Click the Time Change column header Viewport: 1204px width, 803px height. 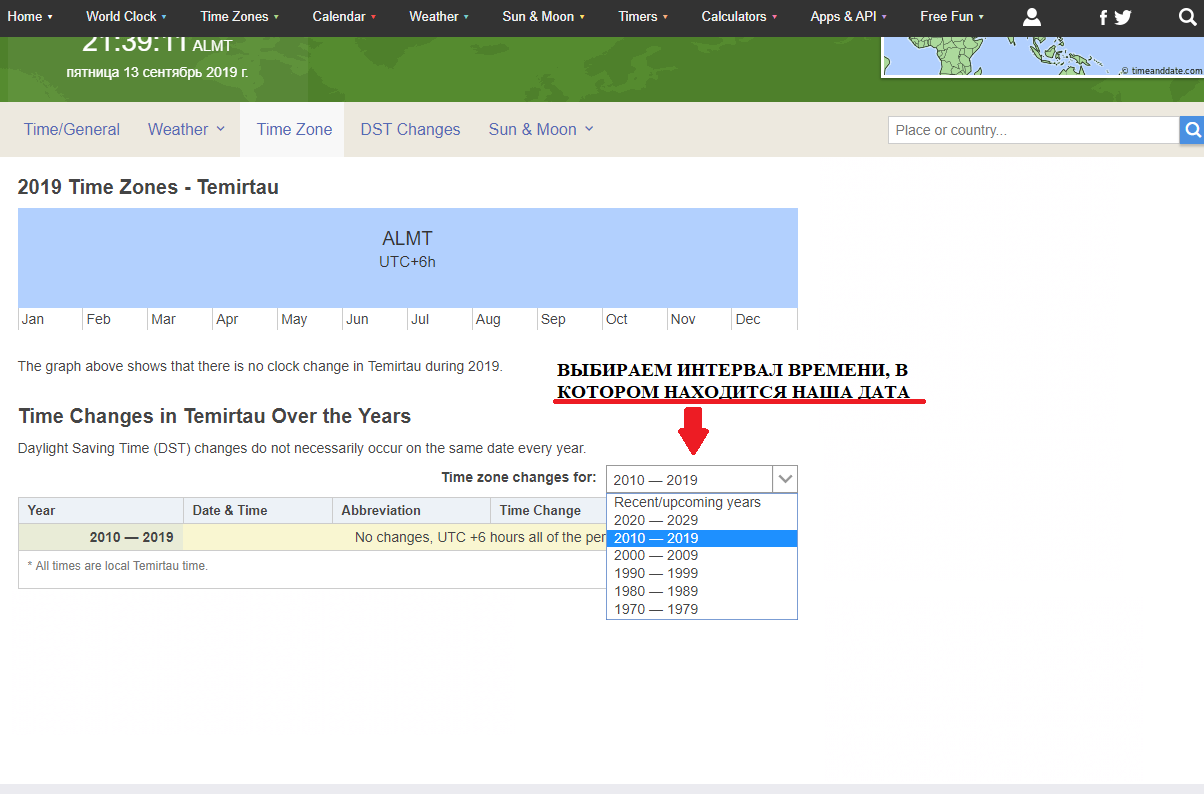click(548, 510)
